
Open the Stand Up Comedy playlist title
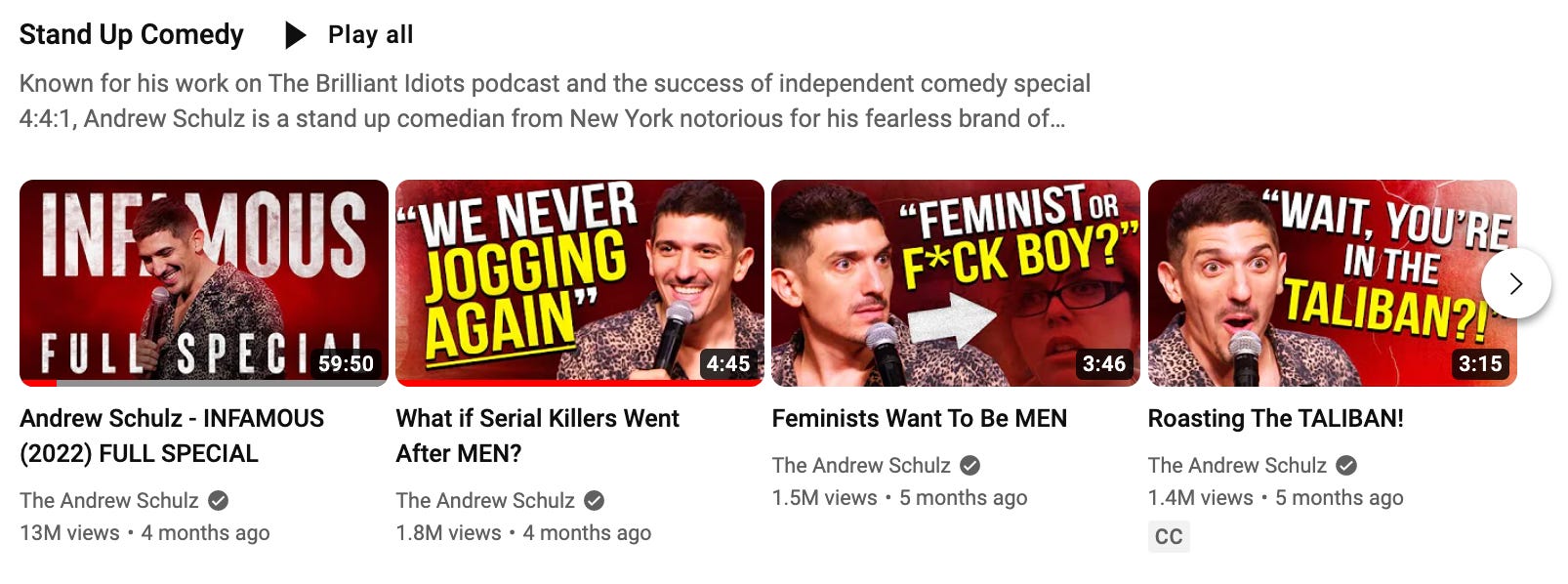[x=132, y=35]
